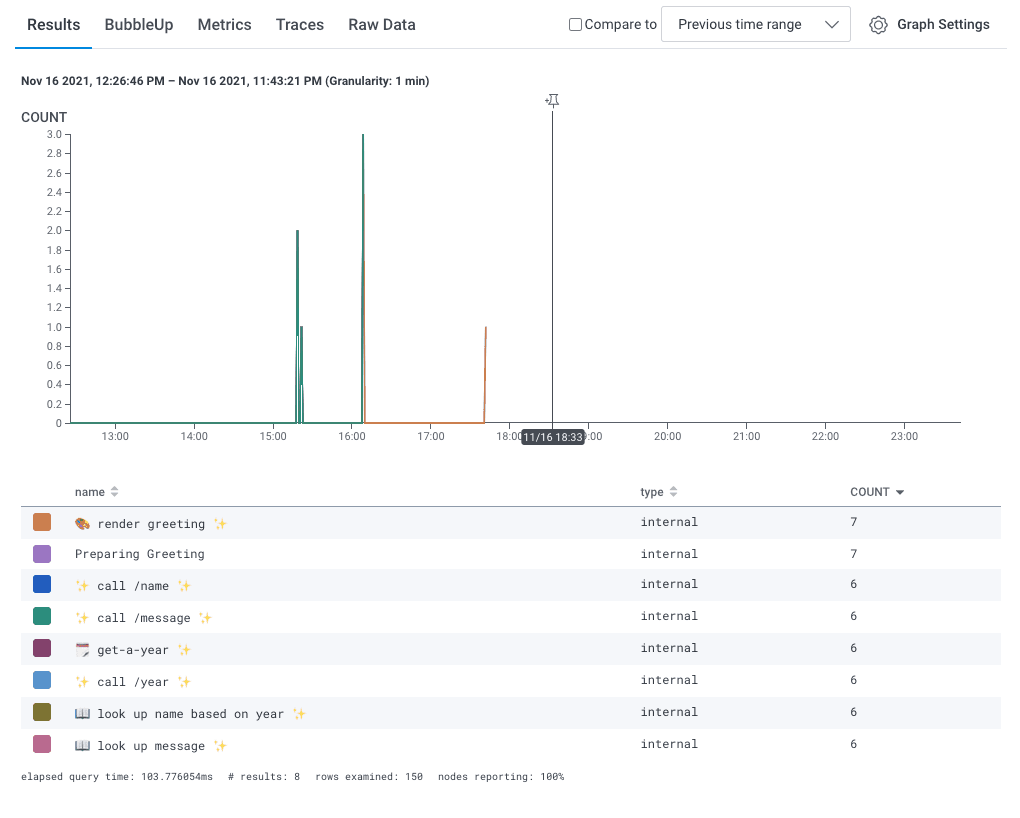Click the Graph Settings gear icon
Viewport: 1020px width, 818px height.
pyautogui.click(x=878, y=25)
